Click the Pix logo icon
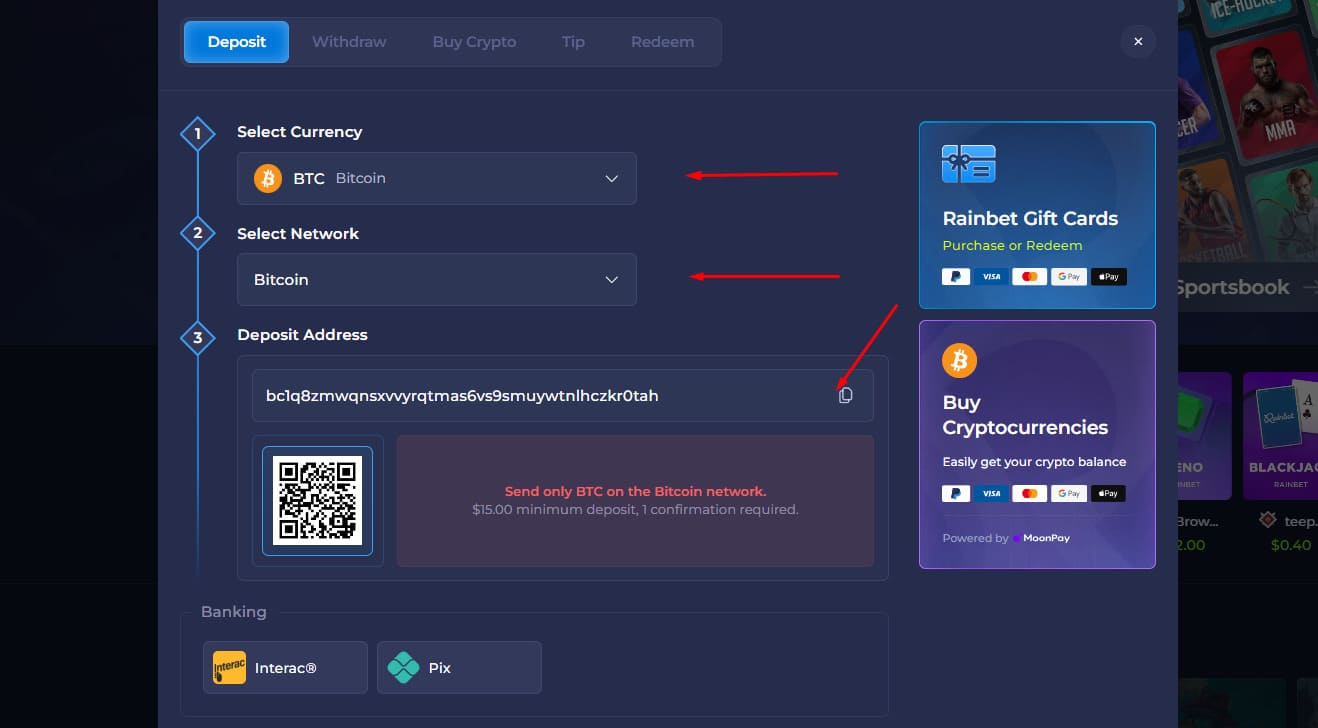The height and width of the screenshot is (728, 1318). 403,667
